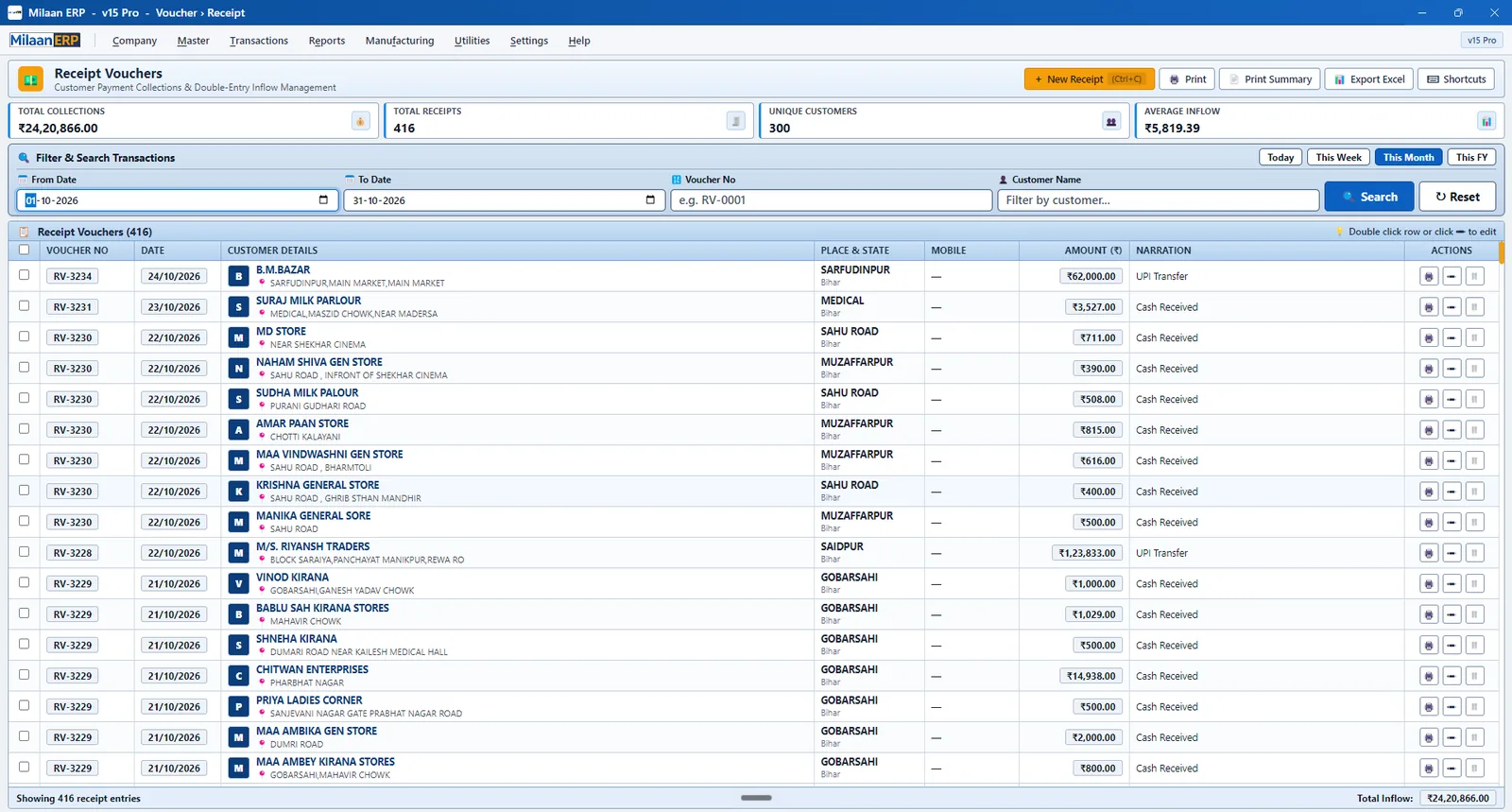Focus the Customer Name filter field
The image size is (1512, 812).
tap(1159, 200)
